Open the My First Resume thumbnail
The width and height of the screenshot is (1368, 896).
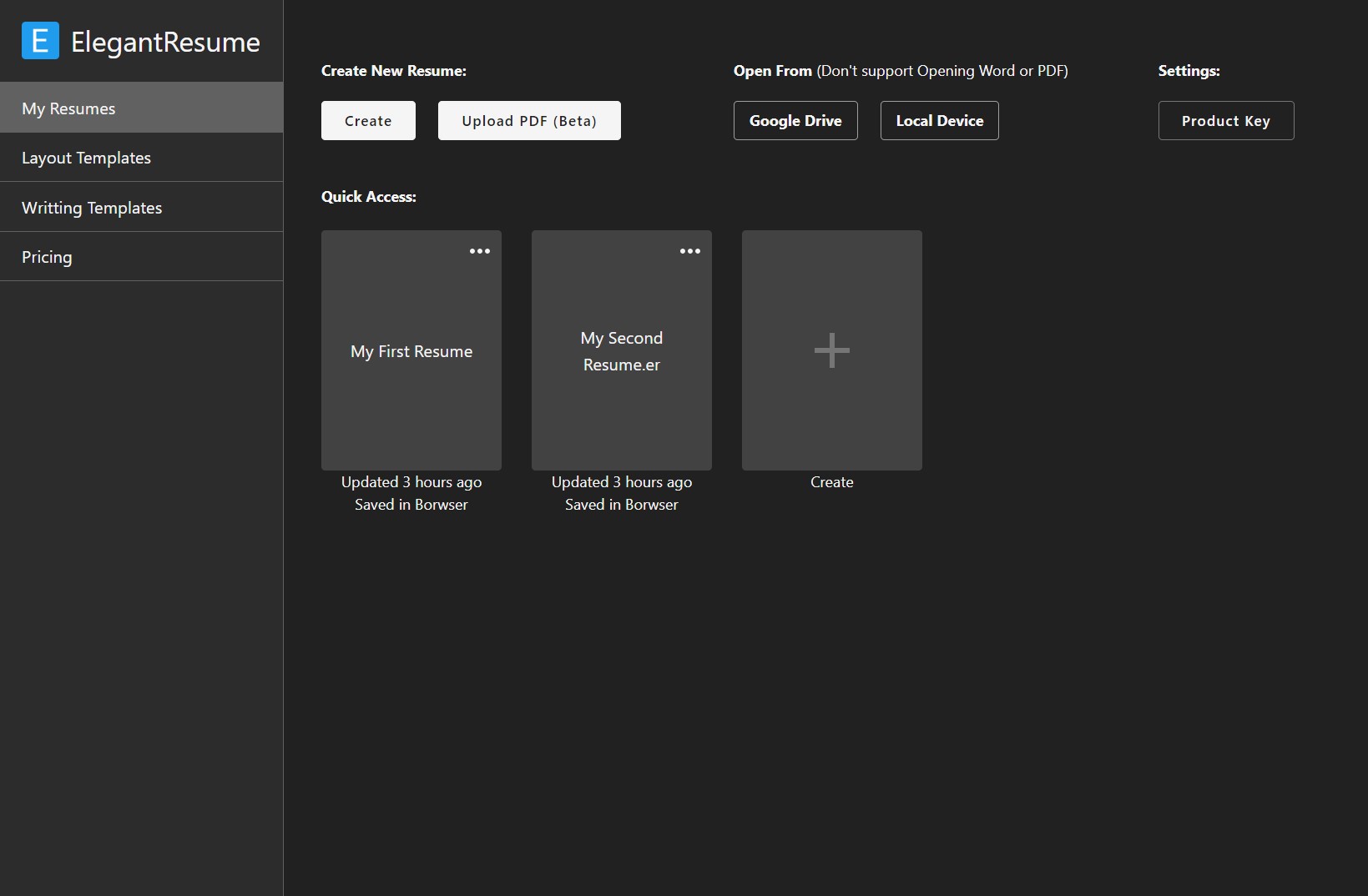(411, 350)
